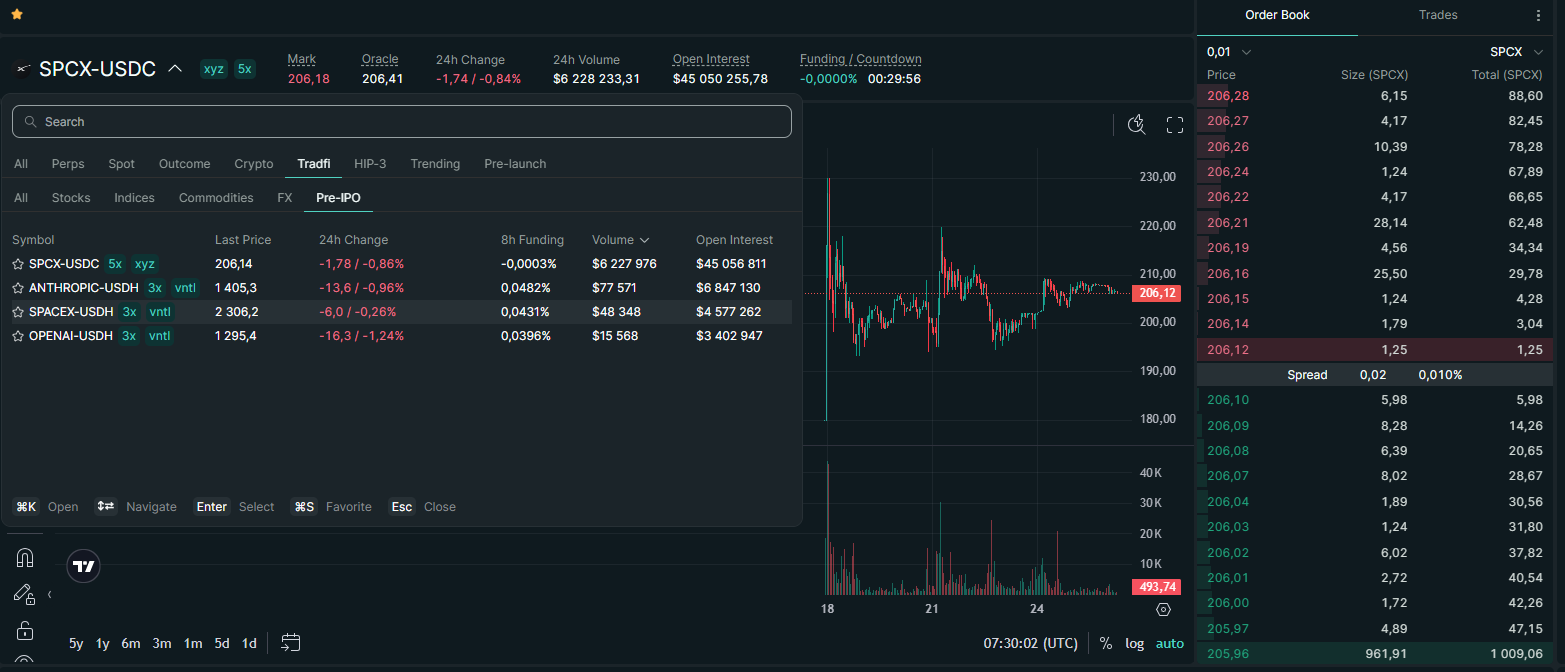Select the Pre-IPO sub-tab
The width and height of the screenshot is (1565, 672).
click(x=338, y=198)
